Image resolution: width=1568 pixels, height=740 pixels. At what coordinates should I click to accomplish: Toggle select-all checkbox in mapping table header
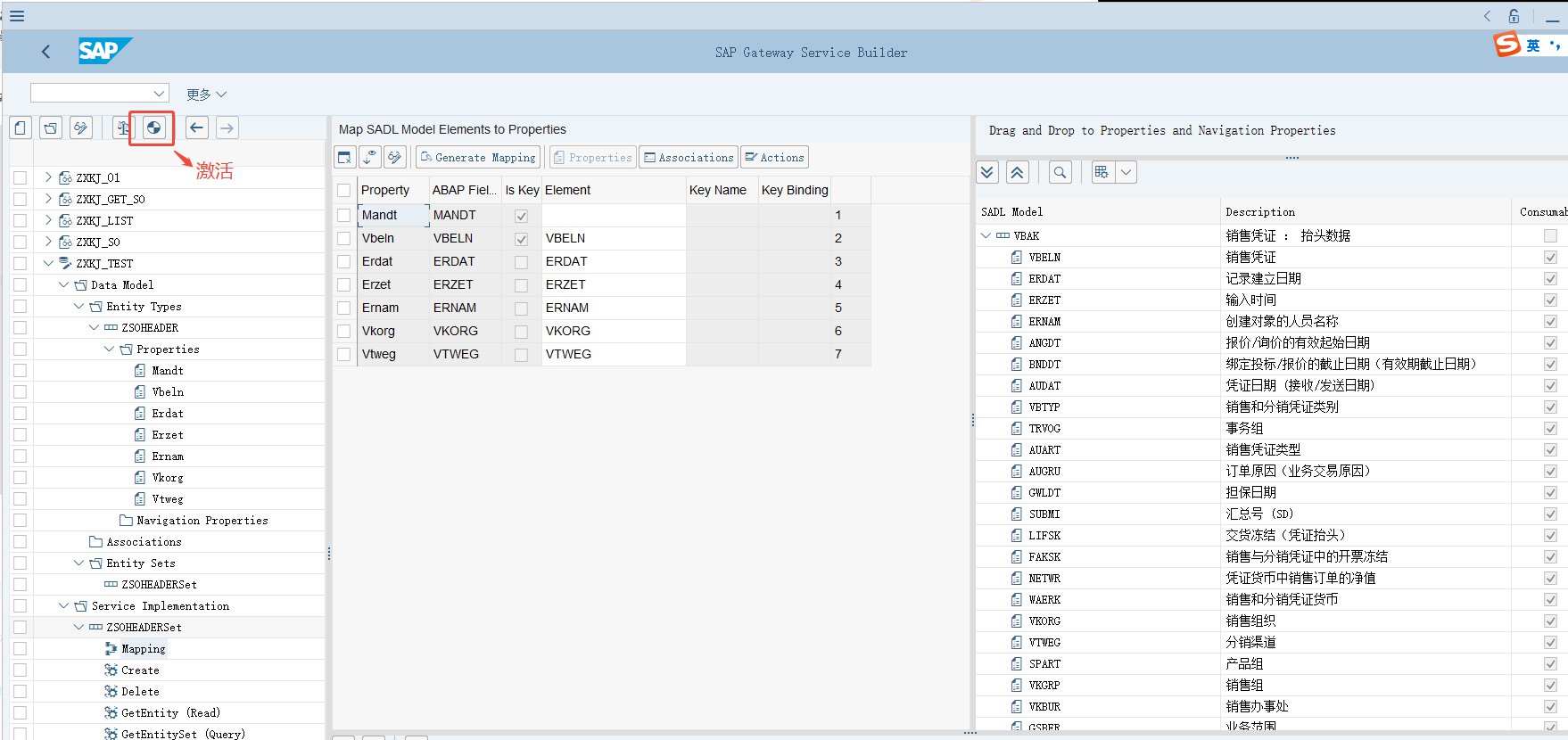343,190
